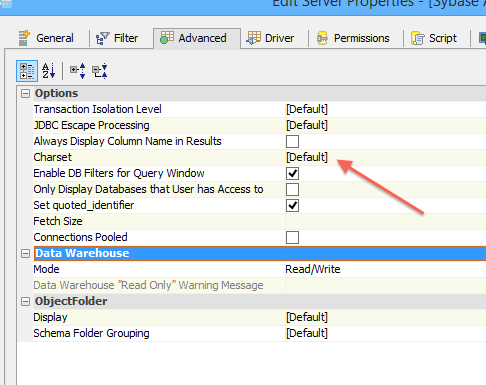Open Schema Folder Grouping value dropdown
486x385 pixels.
(386, 333)
